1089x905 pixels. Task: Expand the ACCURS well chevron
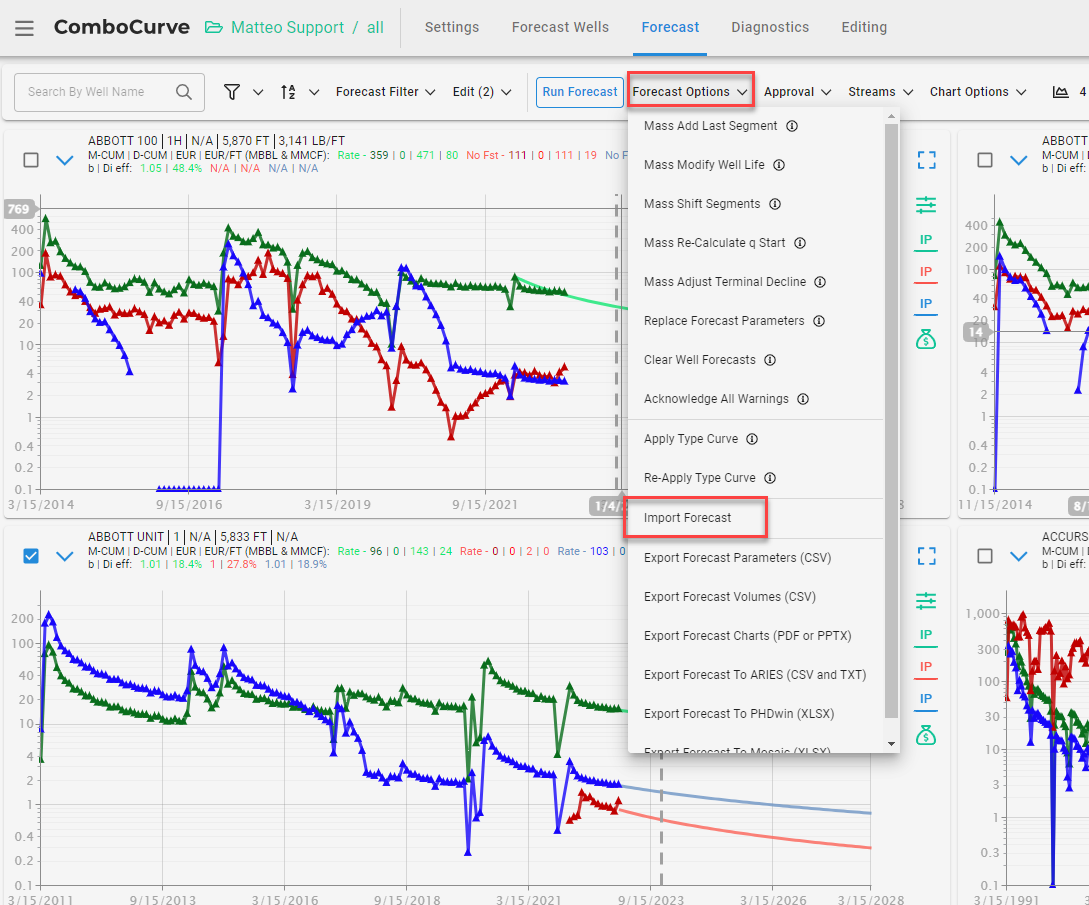point(1019,556)
